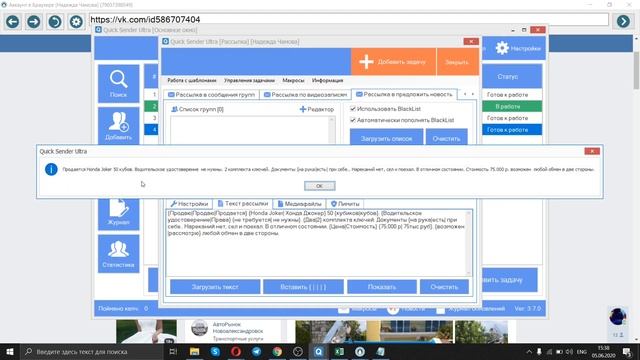Click the Windows Start button
The height and width of the screenshot is (360, 640).
[x=10, y=351]
